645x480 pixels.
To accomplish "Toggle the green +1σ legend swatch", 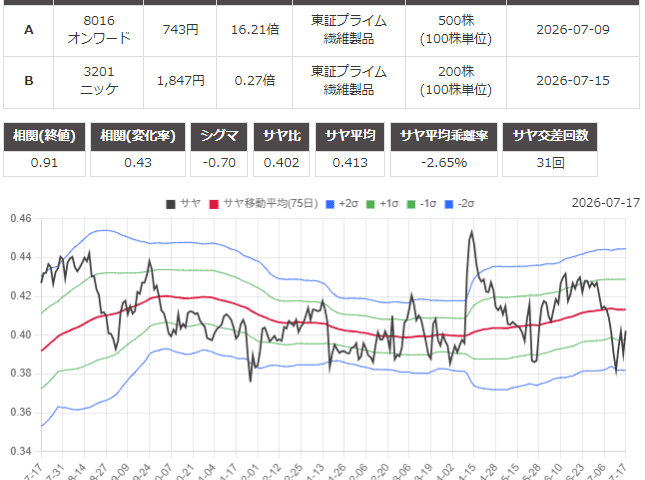I will [x=370, y=204].
